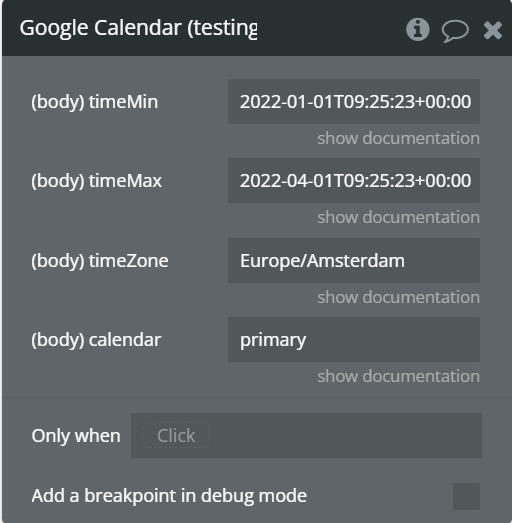The image size is (512, 523).
Task: Focus the empty Only when expression area
Action: tap(345, 435)
